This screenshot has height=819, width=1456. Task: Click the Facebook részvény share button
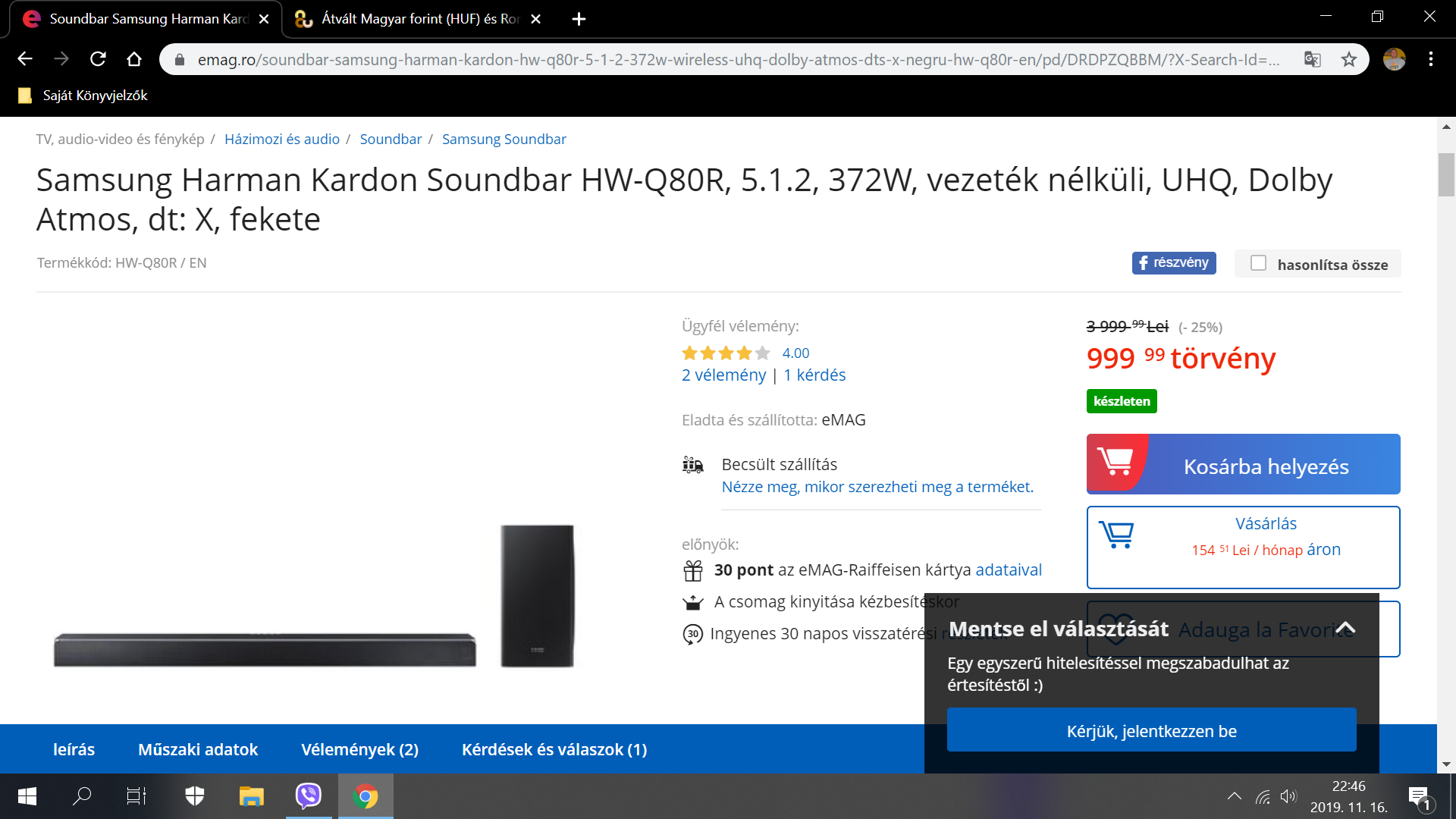[1174, 263]
